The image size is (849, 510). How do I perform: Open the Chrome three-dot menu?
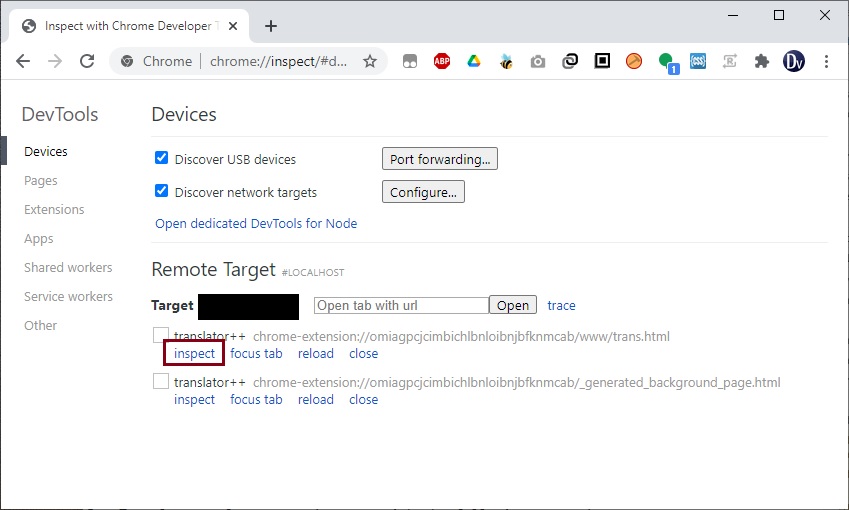tap(826, 61)
